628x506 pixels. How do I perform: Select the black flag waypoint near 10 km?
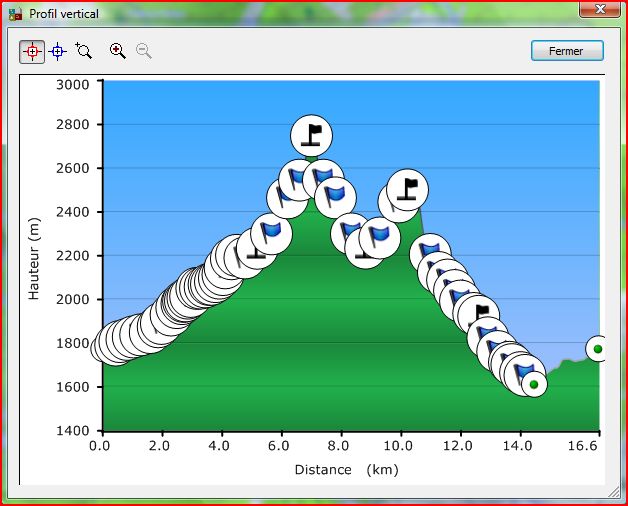point(408,187)
